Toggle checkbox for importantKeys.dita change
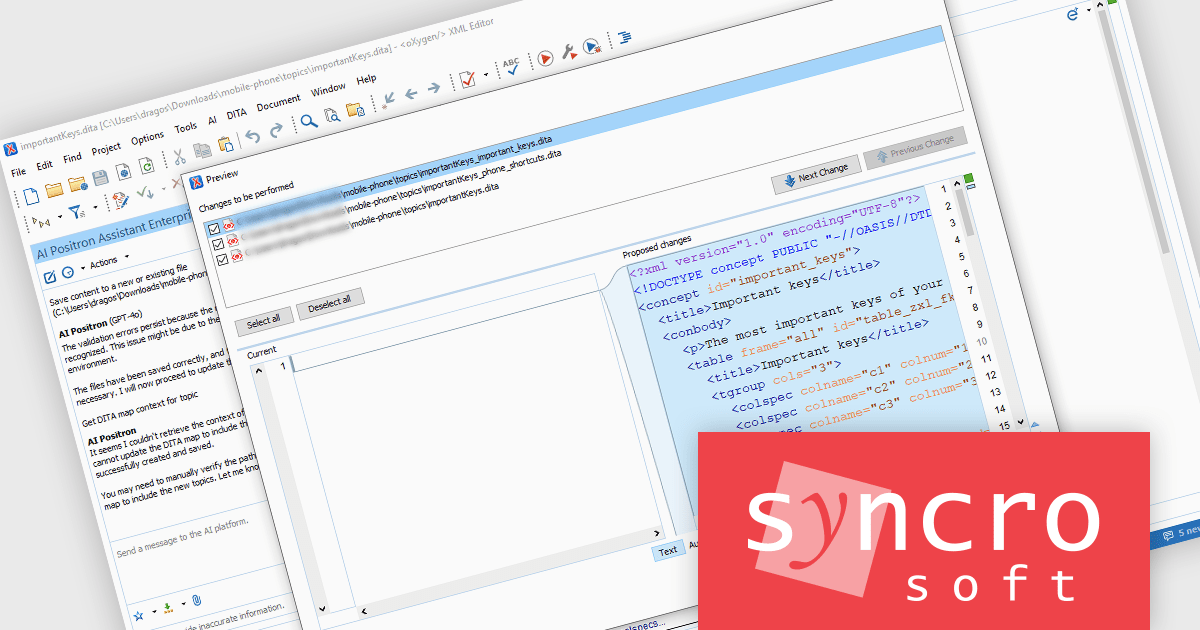The image size is (1200, 630). click(x=221, y=259)
